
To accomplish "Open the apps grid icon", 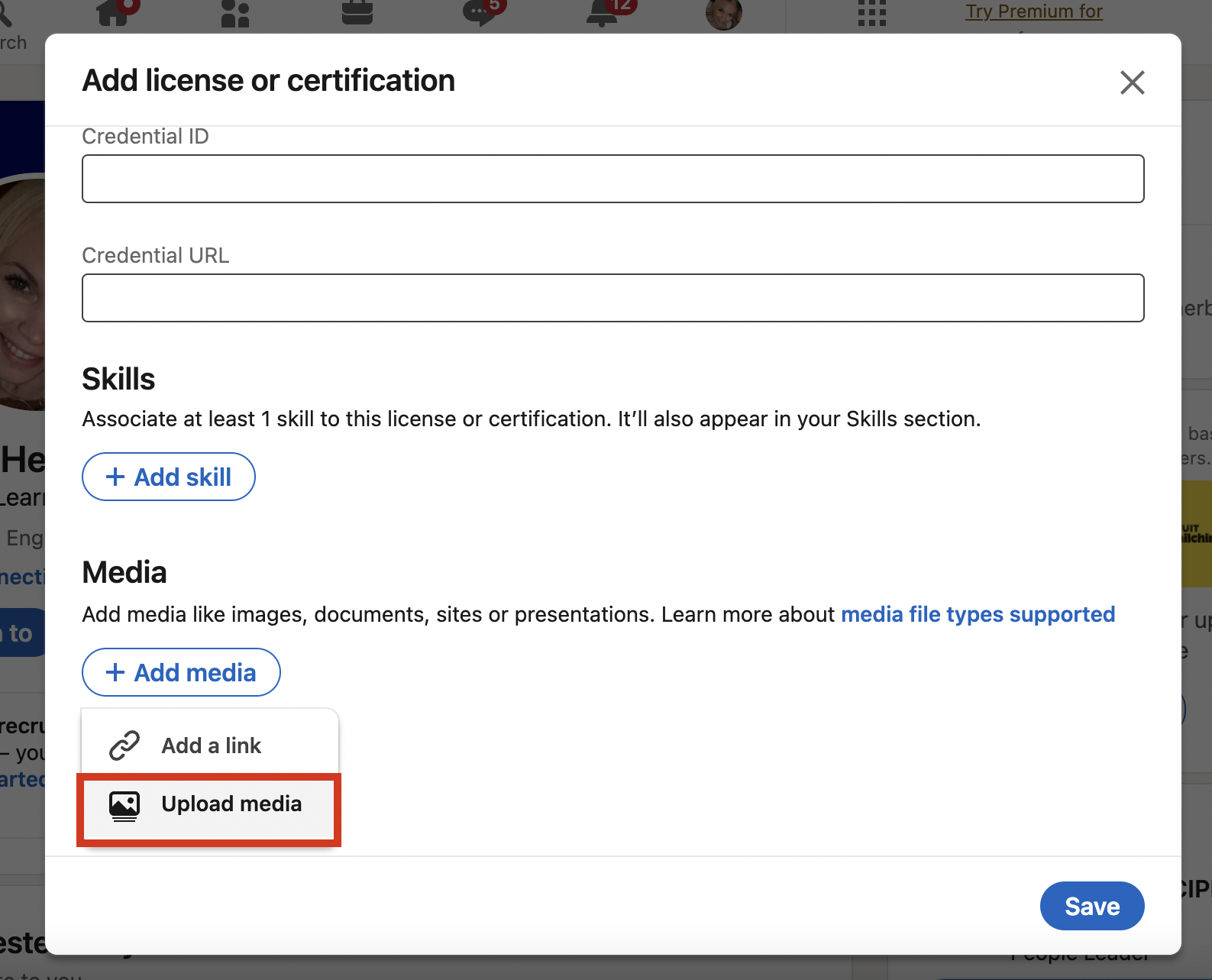I will [x=871, y=13].
